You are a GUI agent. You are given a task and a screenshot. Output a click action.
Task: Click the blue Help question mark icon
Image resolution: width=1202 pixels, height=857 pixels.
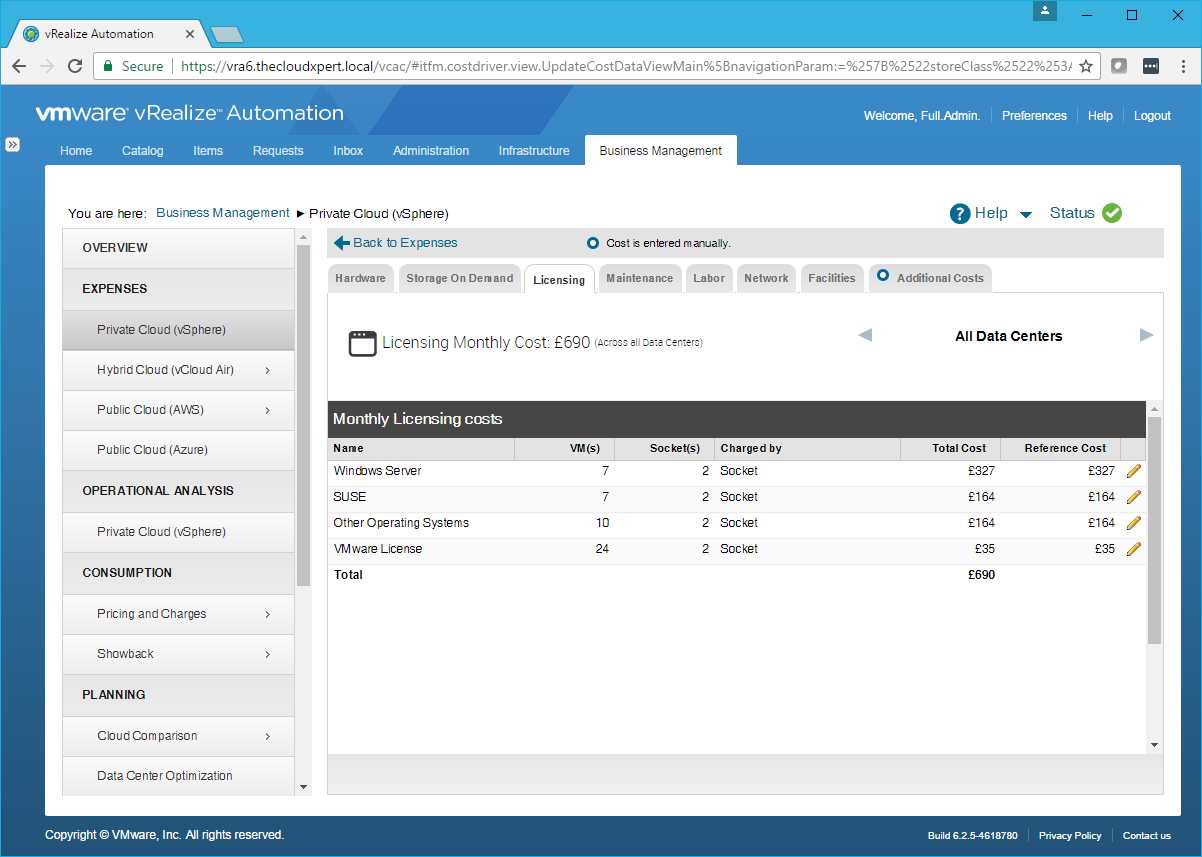tap(960, 213)
